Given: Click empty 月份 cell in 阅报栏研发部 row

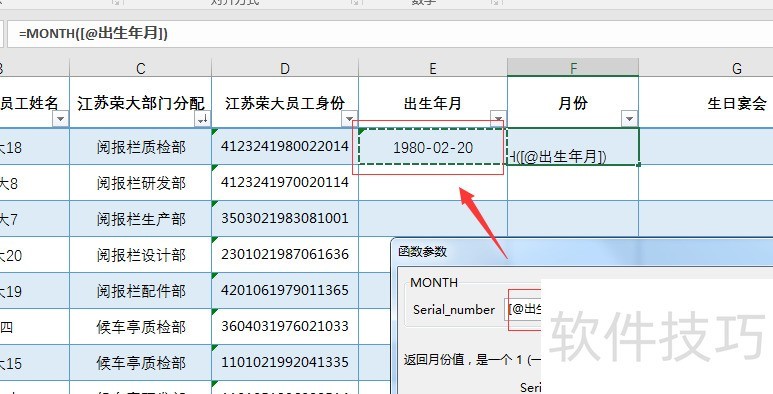Looking at the screenshot, I should [x=573, y=183].
